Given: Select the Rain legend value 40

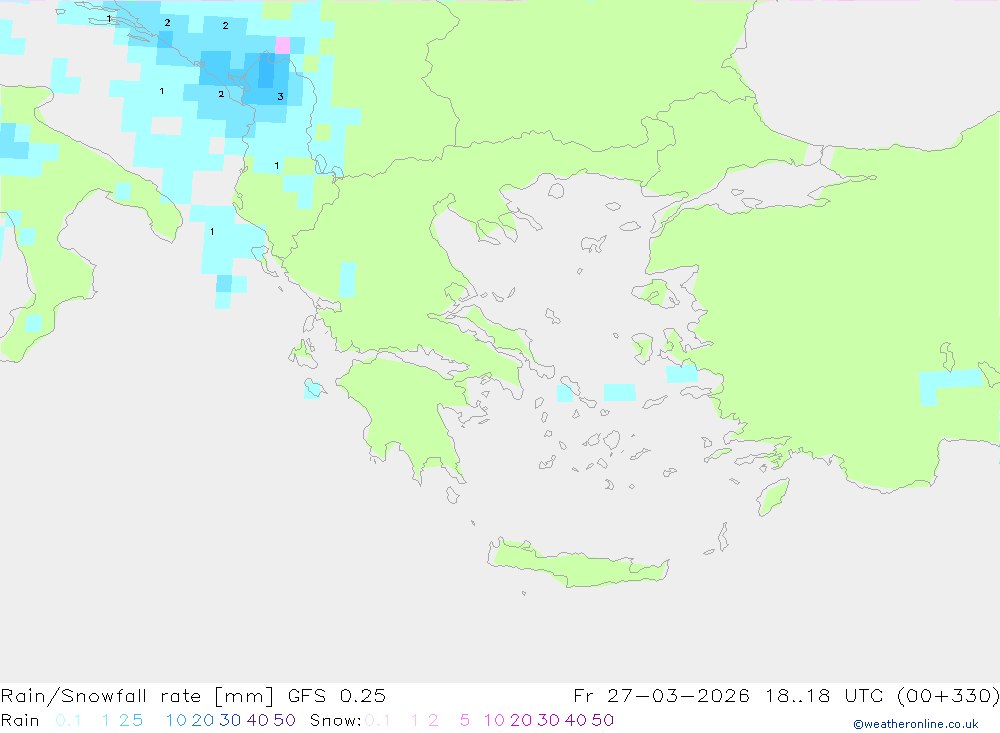Looking at the screenshot, I should pos(258,720).
